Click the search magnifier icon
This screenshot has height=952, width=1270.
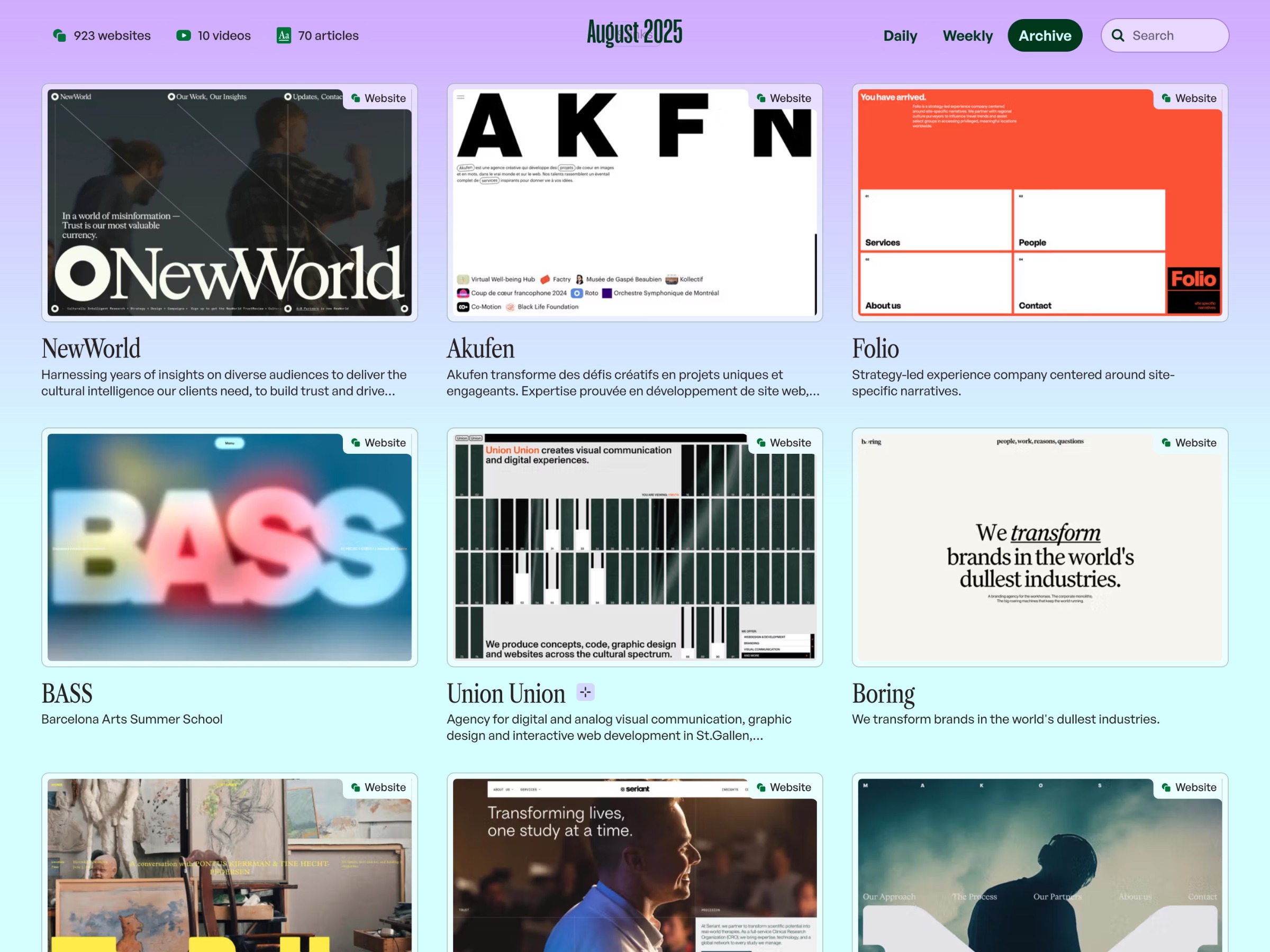point(1118,35)
